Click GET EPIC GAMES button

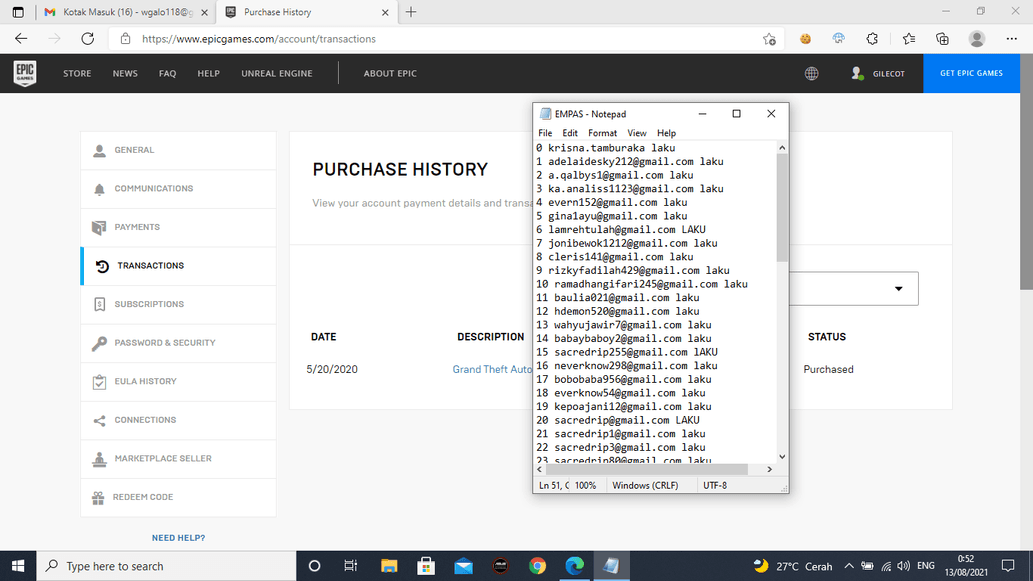coord(971,74)
